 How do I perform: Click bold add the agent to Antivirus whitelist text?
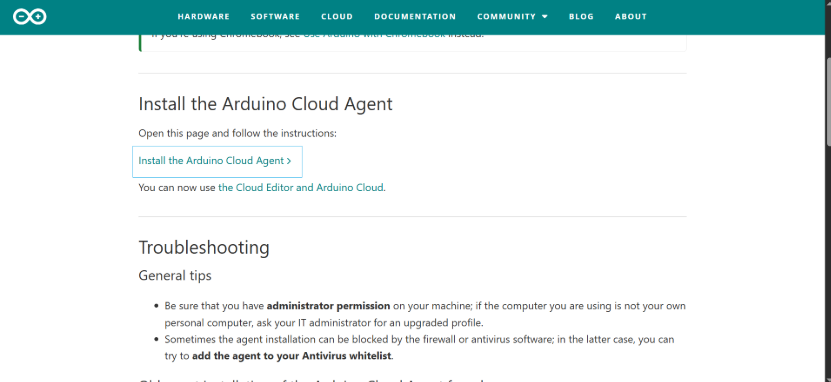[292, 356]
